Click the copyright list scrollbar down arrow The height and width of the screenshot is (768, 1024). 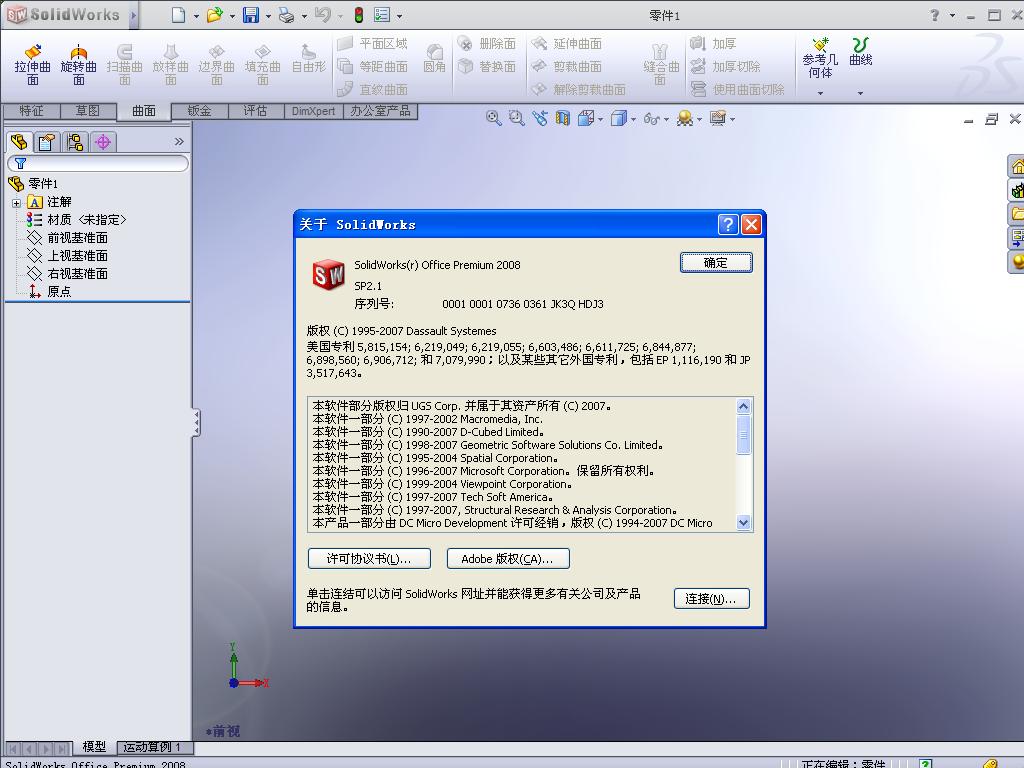click(743, 522)
